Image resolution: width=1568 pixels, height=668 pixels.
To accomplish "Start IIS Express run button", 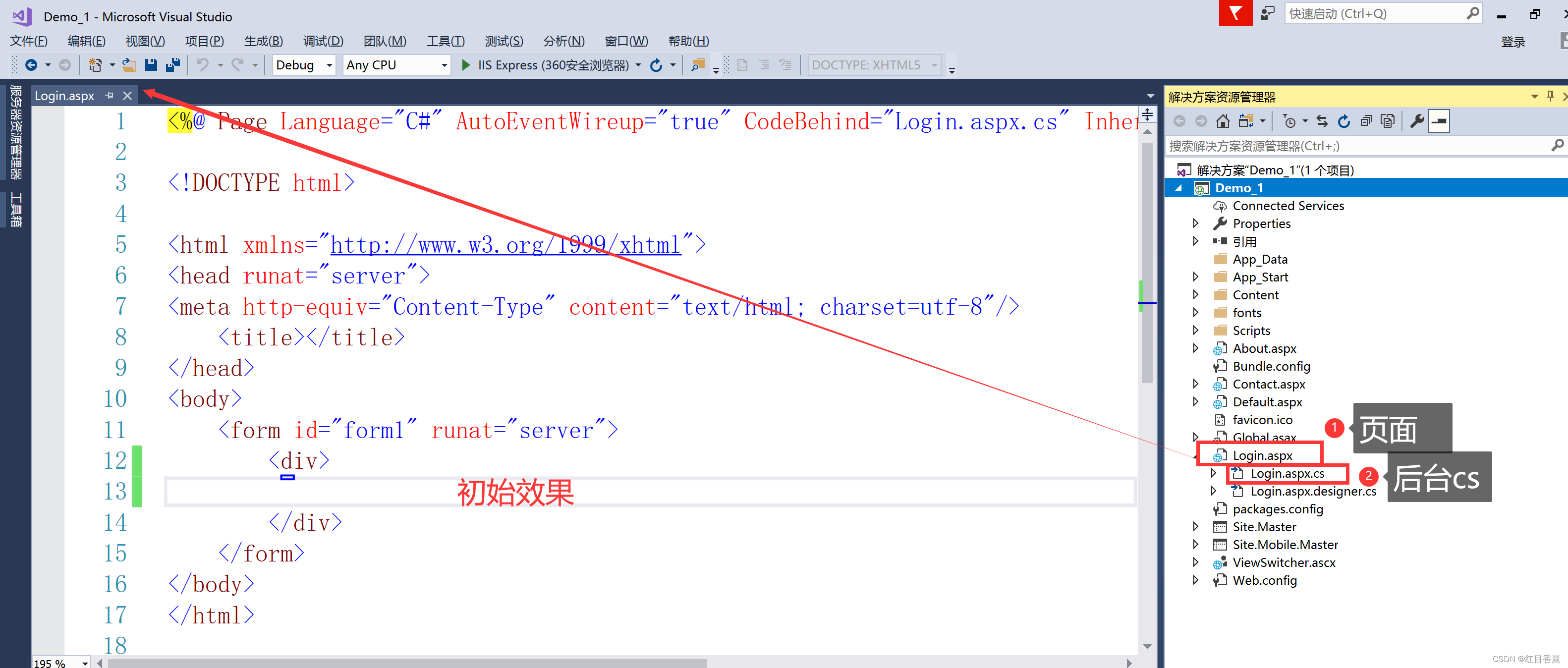I will (466, 64).
